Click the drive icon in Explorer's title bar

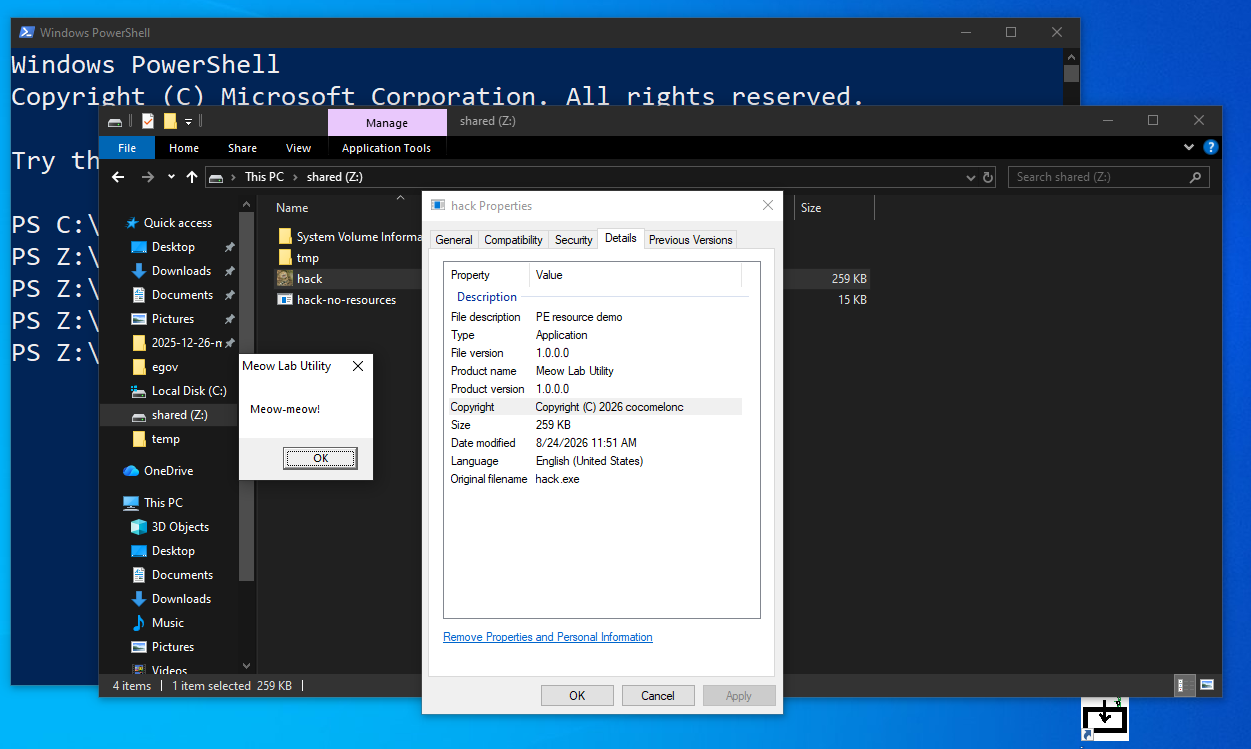click(116, 121)
